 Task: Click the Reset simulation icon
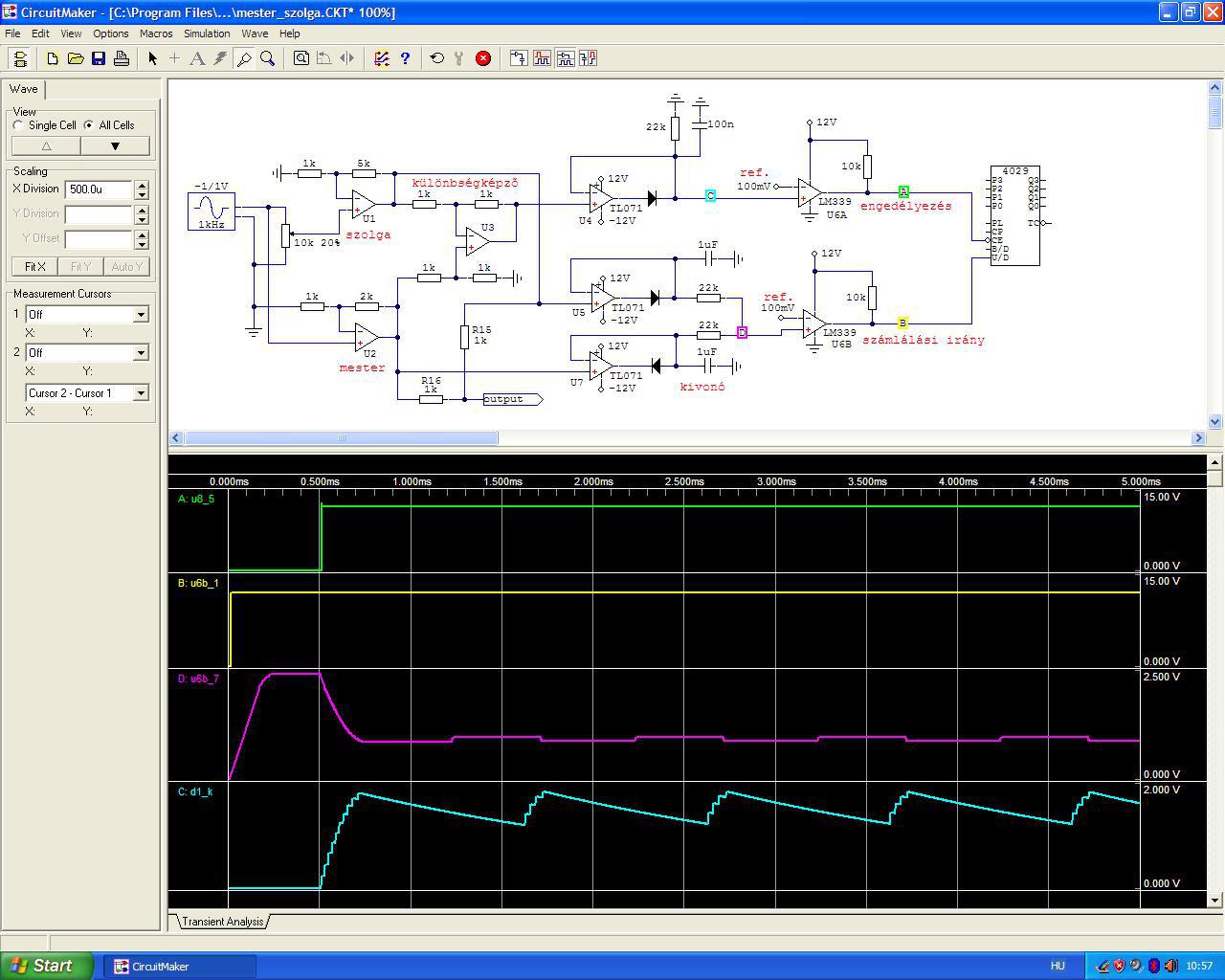[437, 58]
